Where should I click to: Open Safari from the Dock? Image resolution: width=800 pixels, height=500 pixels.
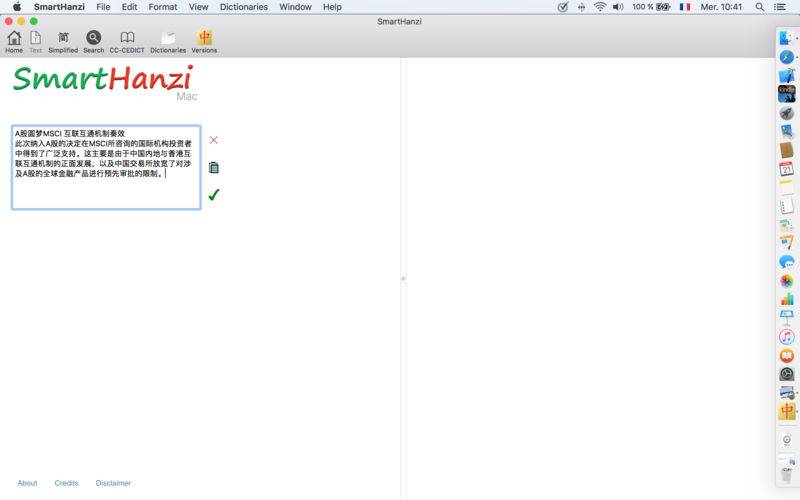786,57
